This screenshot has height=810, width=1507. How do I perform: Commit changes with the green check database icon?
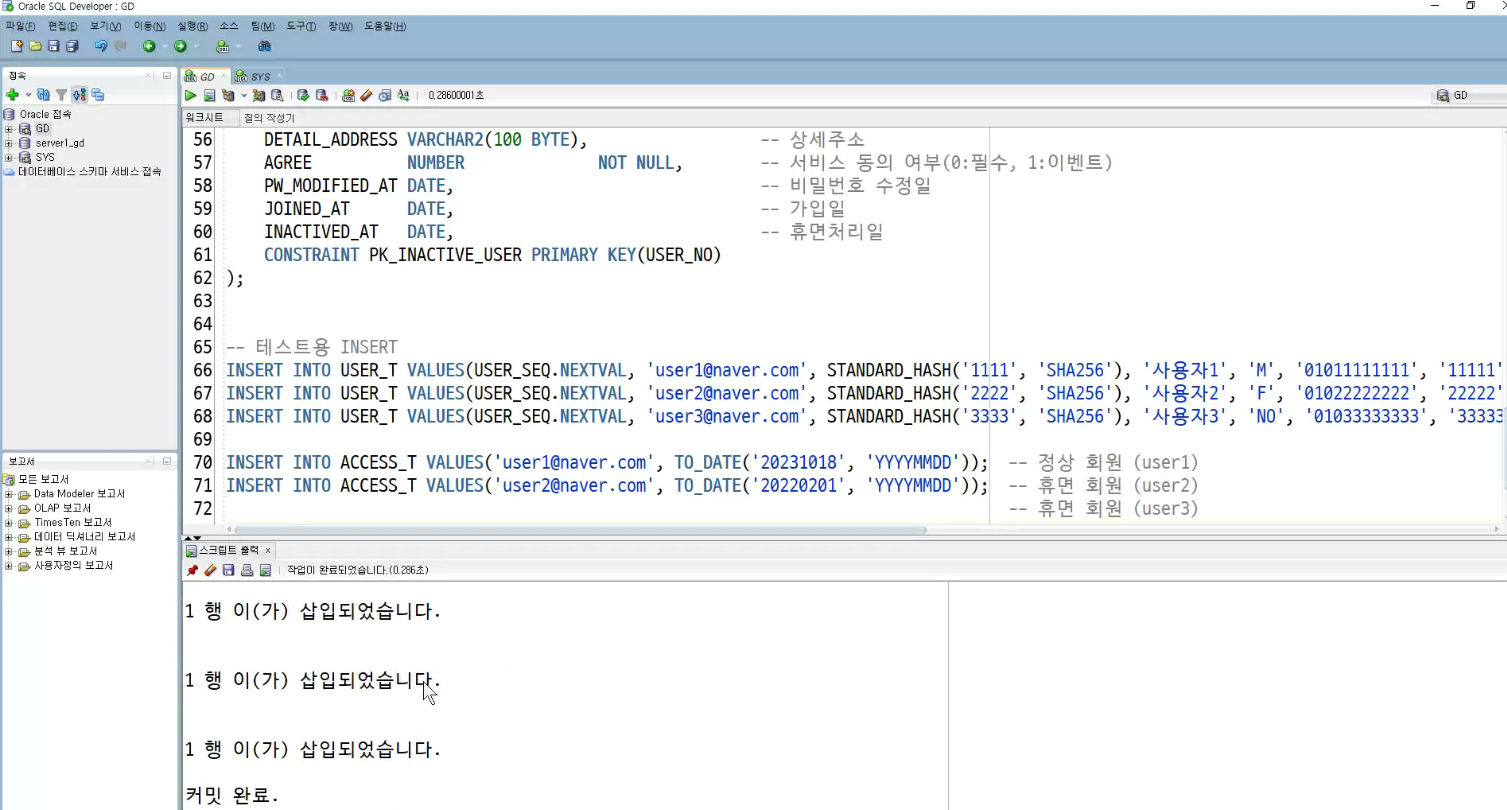click(302, 95)
